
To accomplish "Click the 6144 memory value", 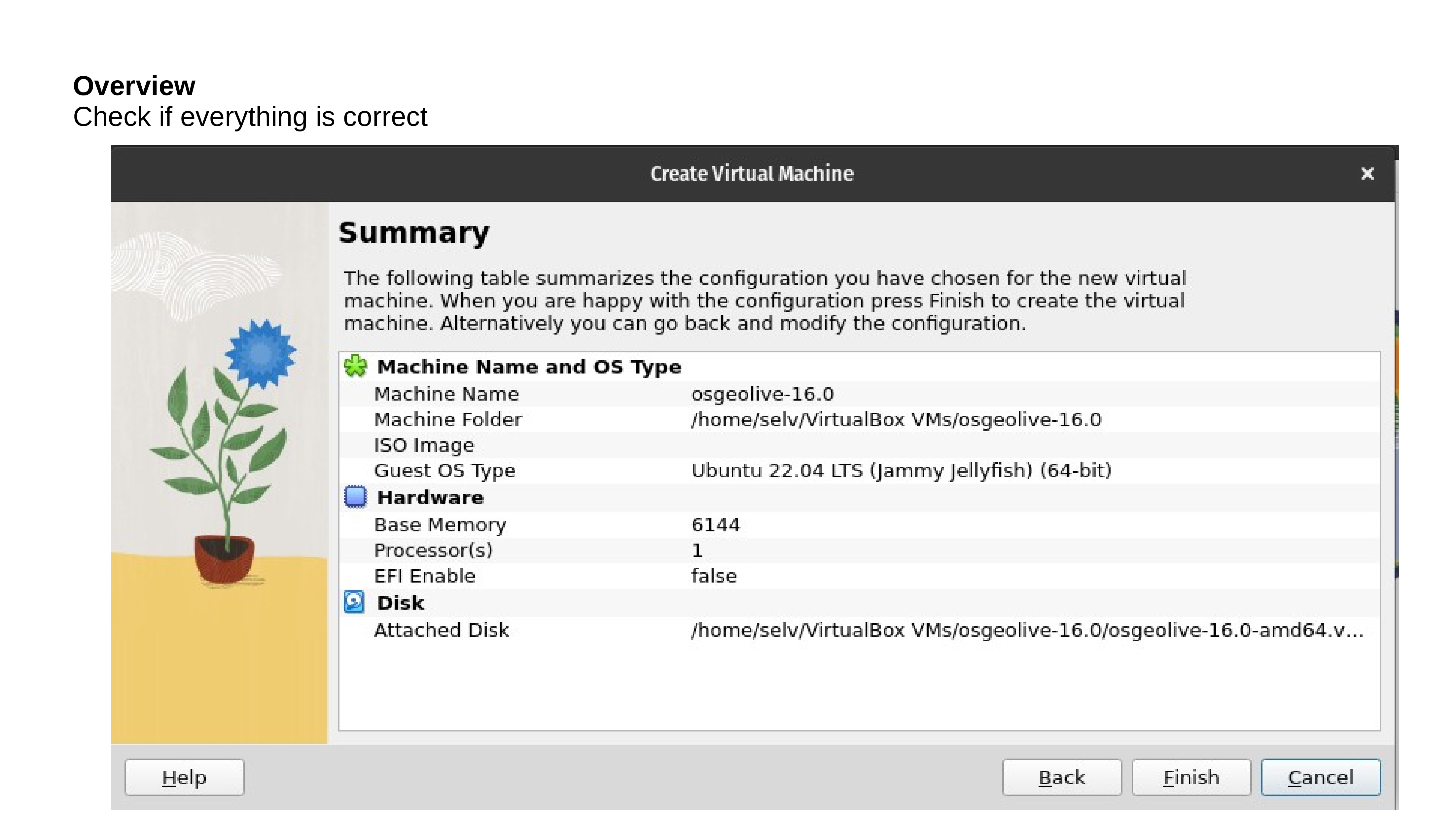I will (x=716, y=525).
